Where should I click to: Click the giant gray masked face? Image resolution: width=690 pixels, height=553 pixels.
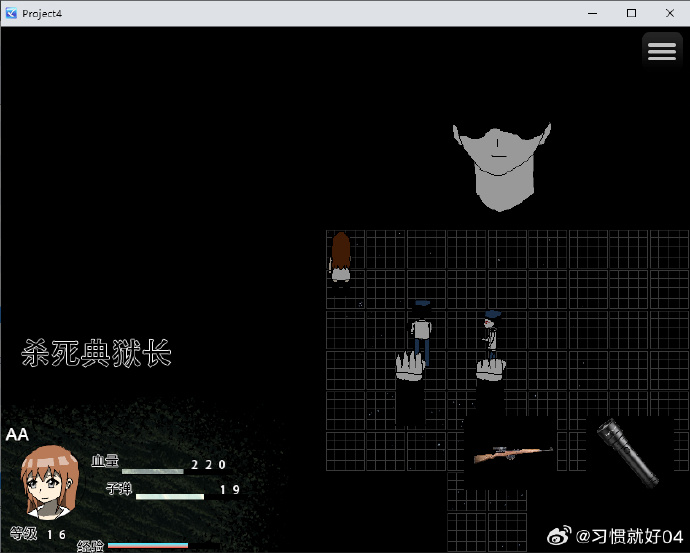pos(502,167)
